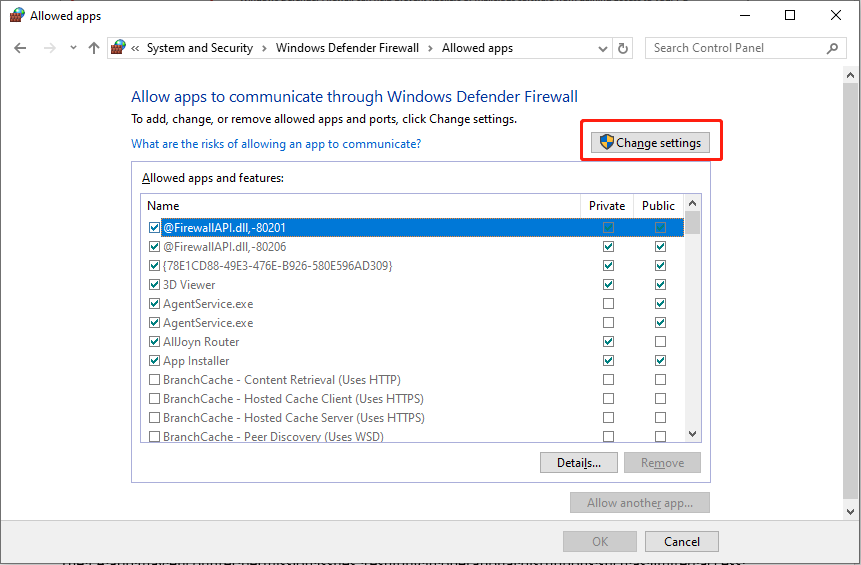
Task: Check BranchCache - Hosted Cache Server checkbox
Action: 154,417
